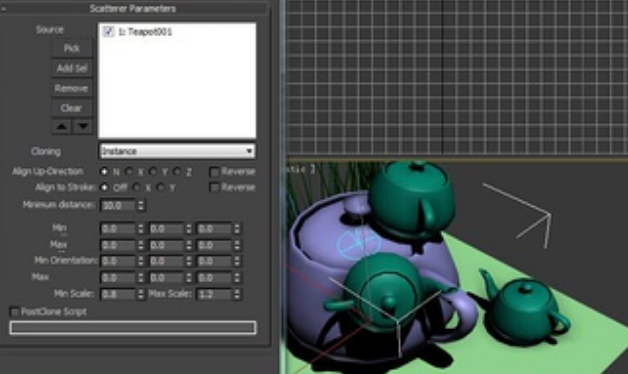Open the Cloning dropdown showing Instance
The height and width of the screenshot is (374, 628).
click(177, 151)
